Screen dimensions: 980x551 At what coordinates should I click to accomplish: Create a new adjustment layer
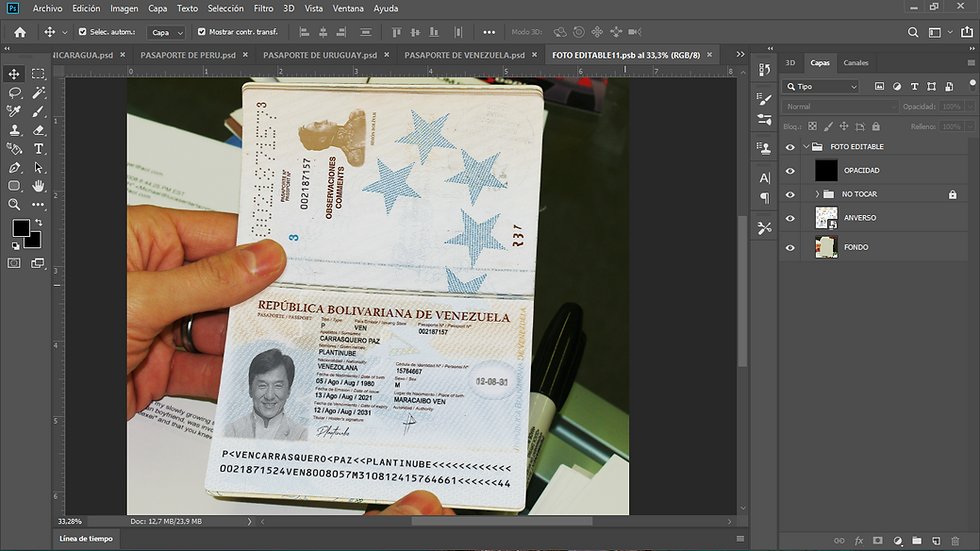point(898,540)
